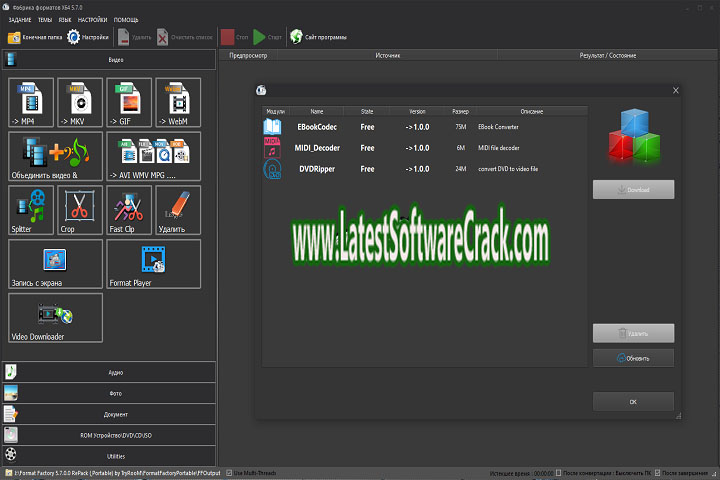Open the Конечная папка output folder
Viewport: 720px width, 480px height.
[x=35, y=37]
